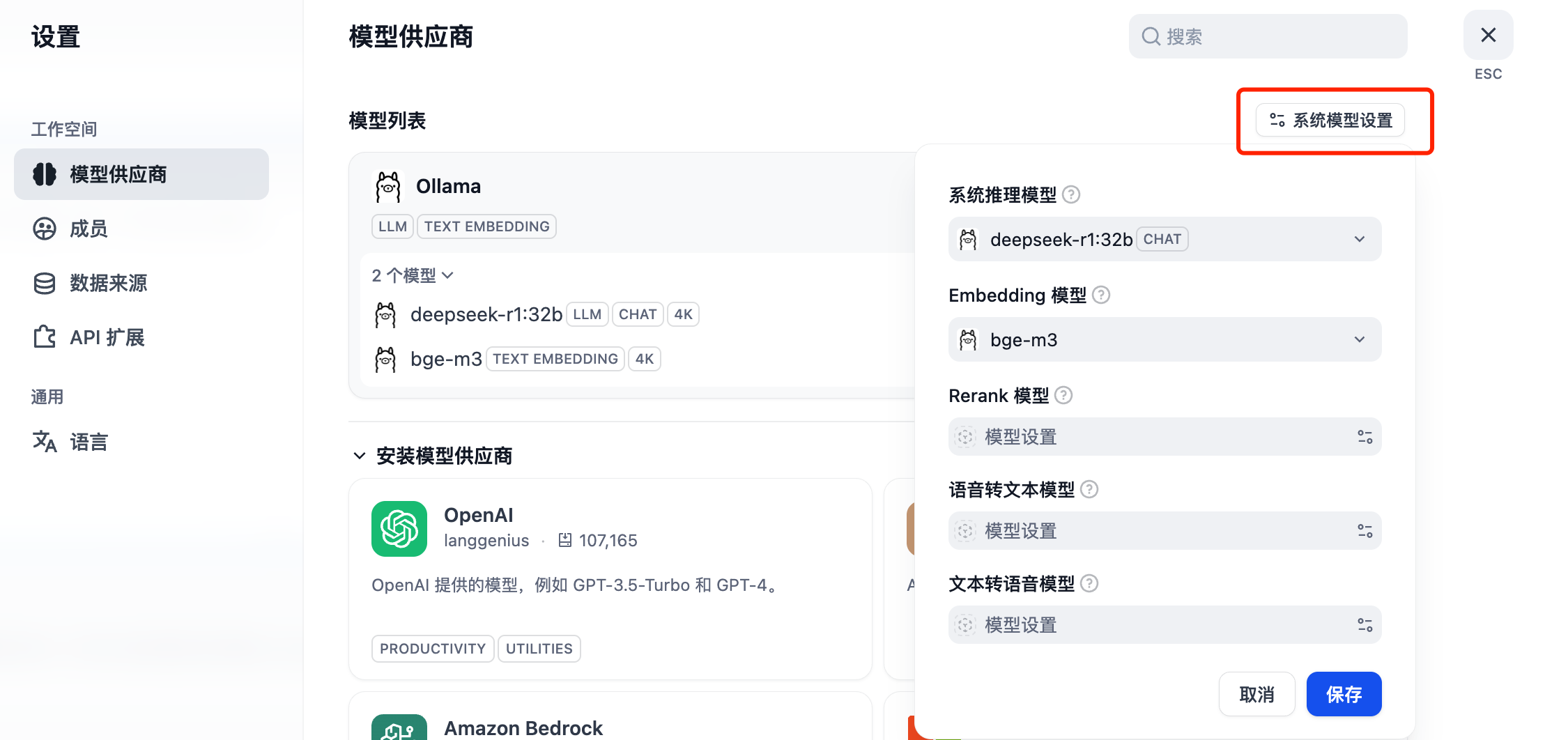Select the deepseek-r1:32b model row text
Viewport: 1568px width, 740px height.
coord(486,315)
